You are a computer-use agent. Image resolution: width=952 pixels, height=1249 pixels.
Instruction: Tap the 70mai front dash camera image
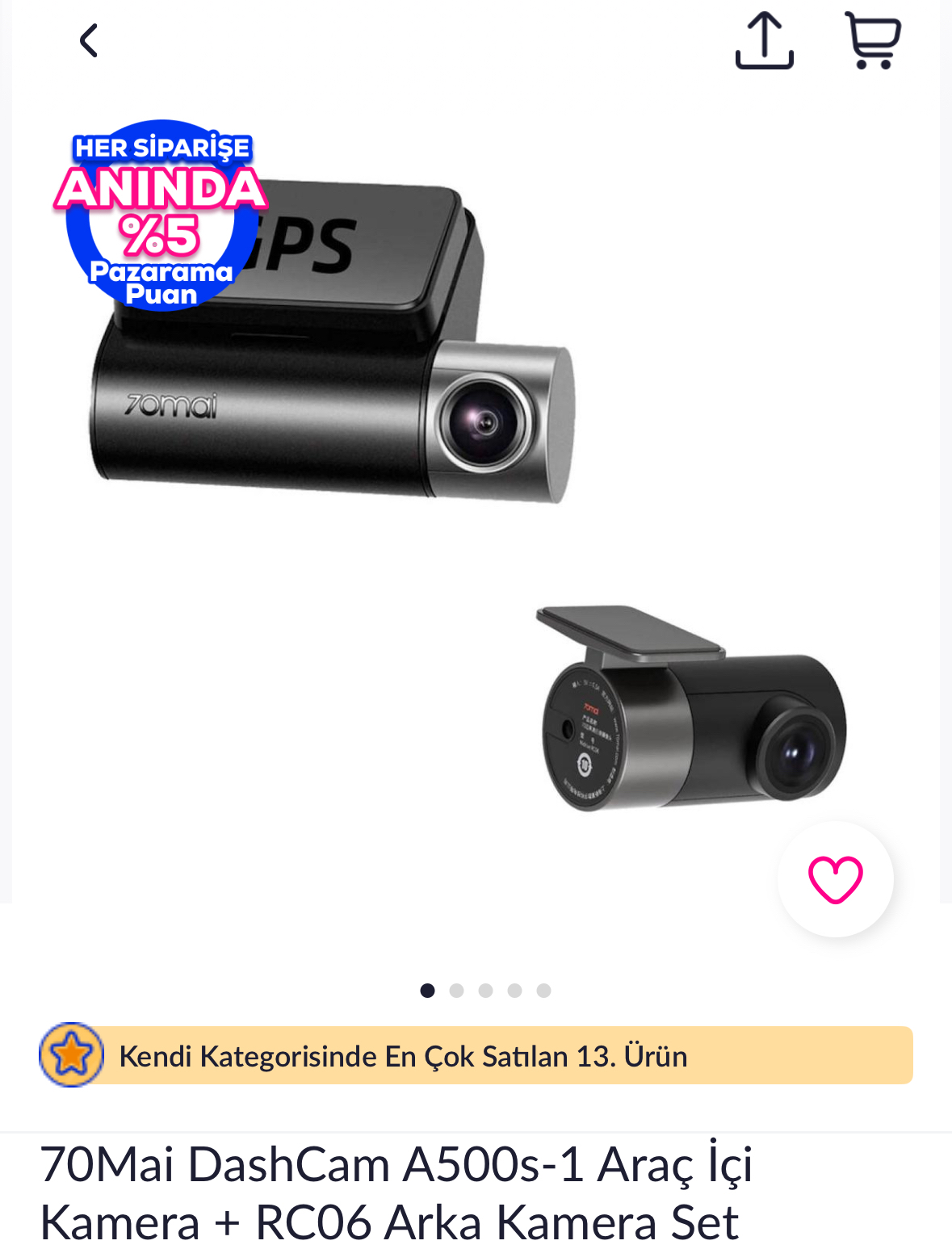(x=332, y=341)
